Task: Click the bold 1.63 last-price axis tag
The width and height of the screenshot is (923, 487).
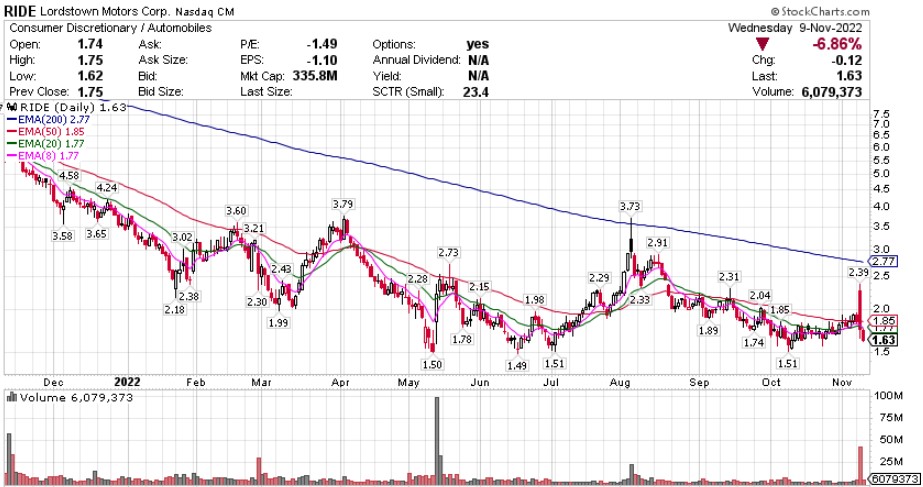Action: click(x=884, y=340)
